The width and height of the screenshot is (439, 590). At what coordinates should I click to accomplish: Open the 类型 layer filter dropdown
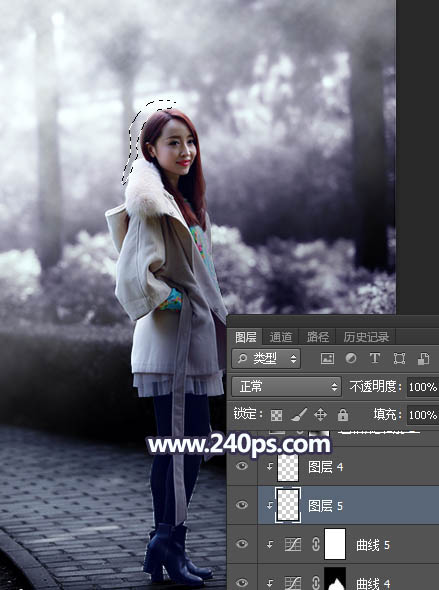coord(266,359)
